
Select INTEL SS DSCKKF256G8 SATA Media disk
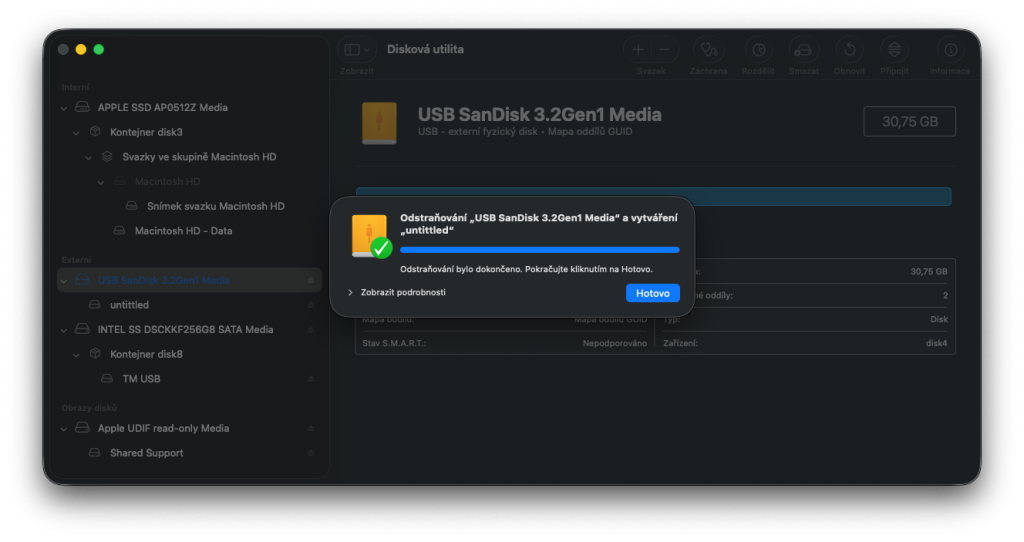pyautogui.click(x=185, y=329)
